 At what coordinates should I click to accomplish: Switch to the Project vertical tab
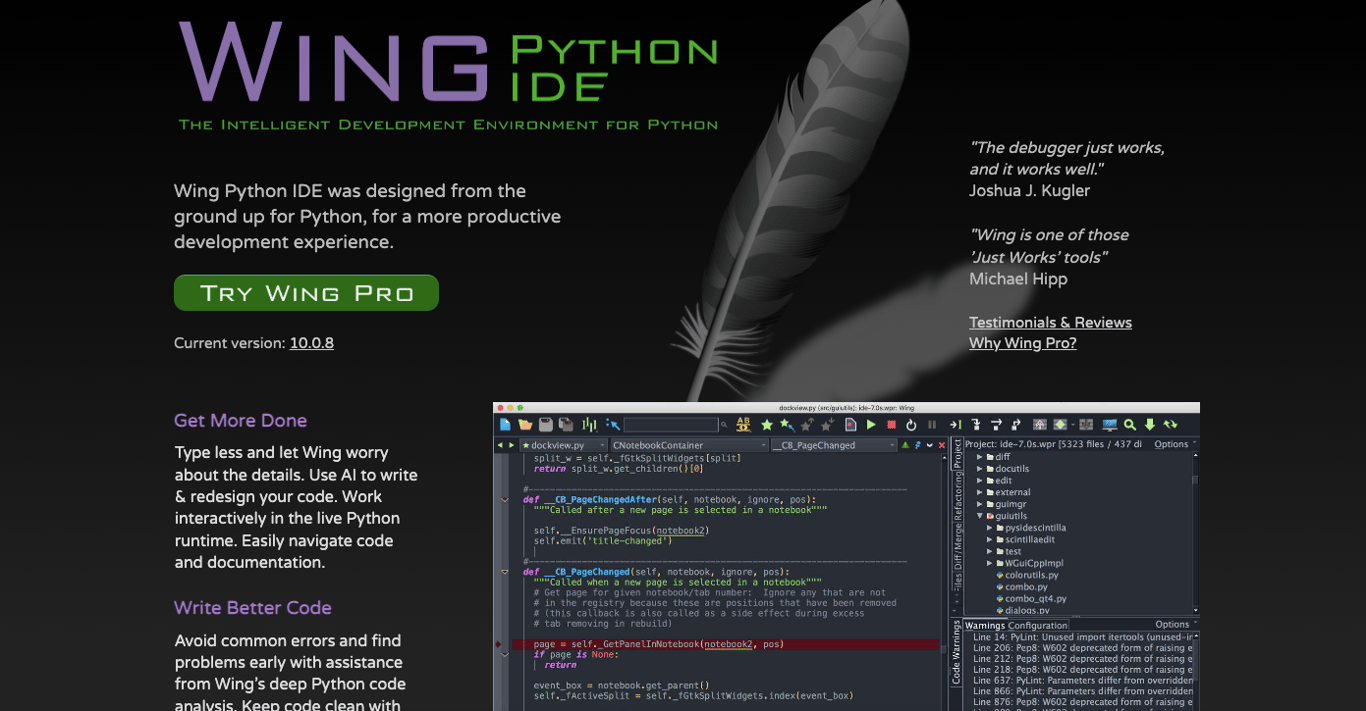[x=957, y=453]
